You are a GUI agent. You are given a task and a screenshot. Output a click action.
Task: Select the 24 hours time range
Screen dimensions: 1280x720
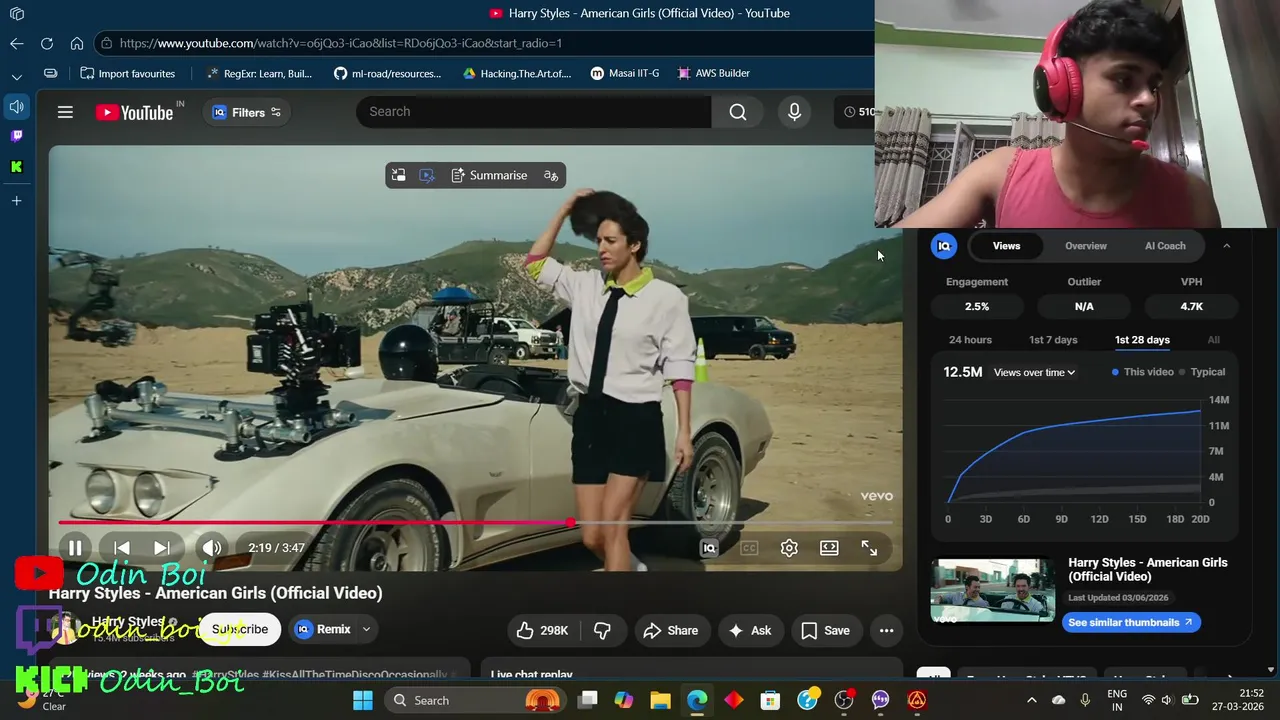coord(970,340)
